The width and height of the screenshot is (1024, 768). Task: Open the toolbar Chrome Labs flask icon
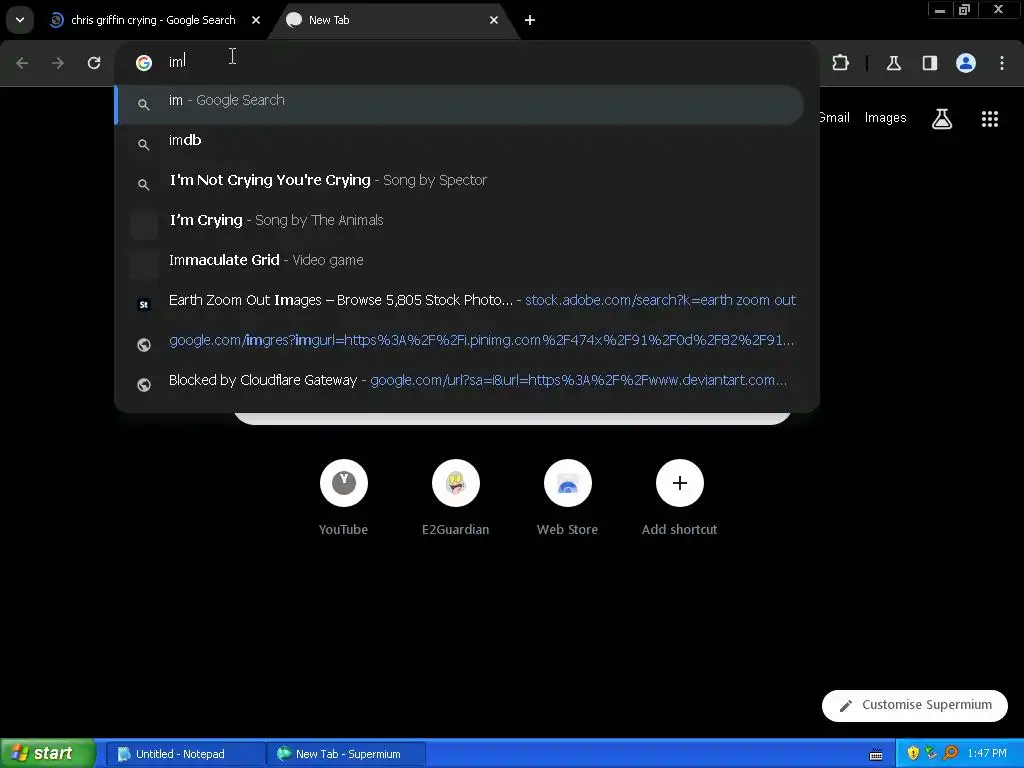coord(894,63)
